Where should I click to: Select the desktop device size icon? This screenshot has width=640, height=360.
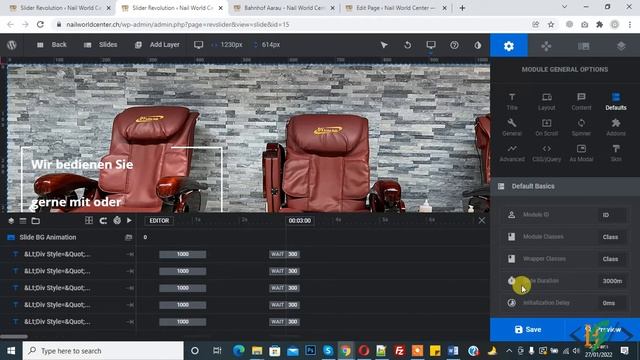point(198,45)
